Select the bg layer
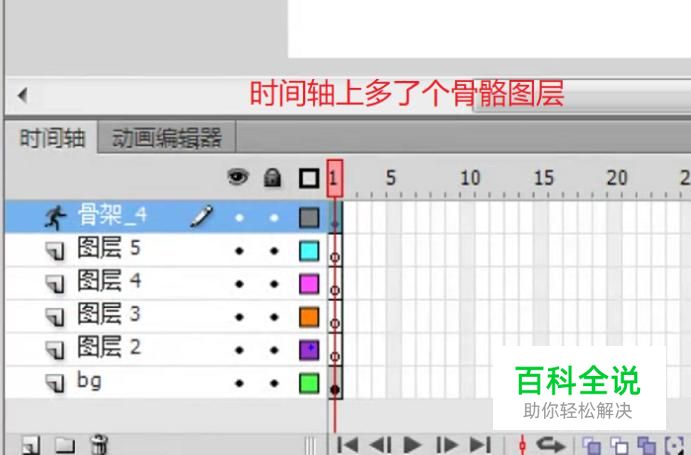 pyautogui.click(x=166, y=382)
